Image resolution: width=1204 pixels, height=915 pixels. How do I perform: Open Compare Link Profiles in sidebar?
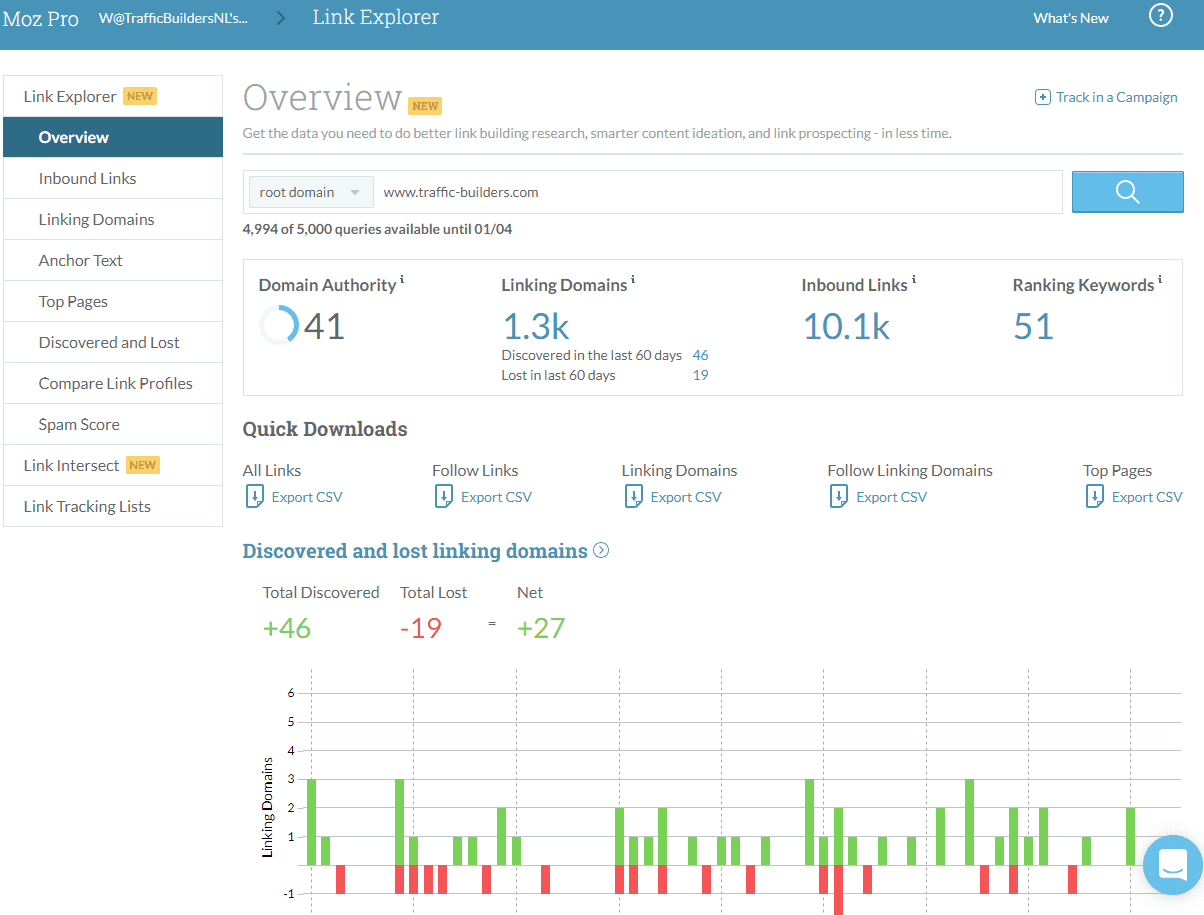(x=113, y=383)
